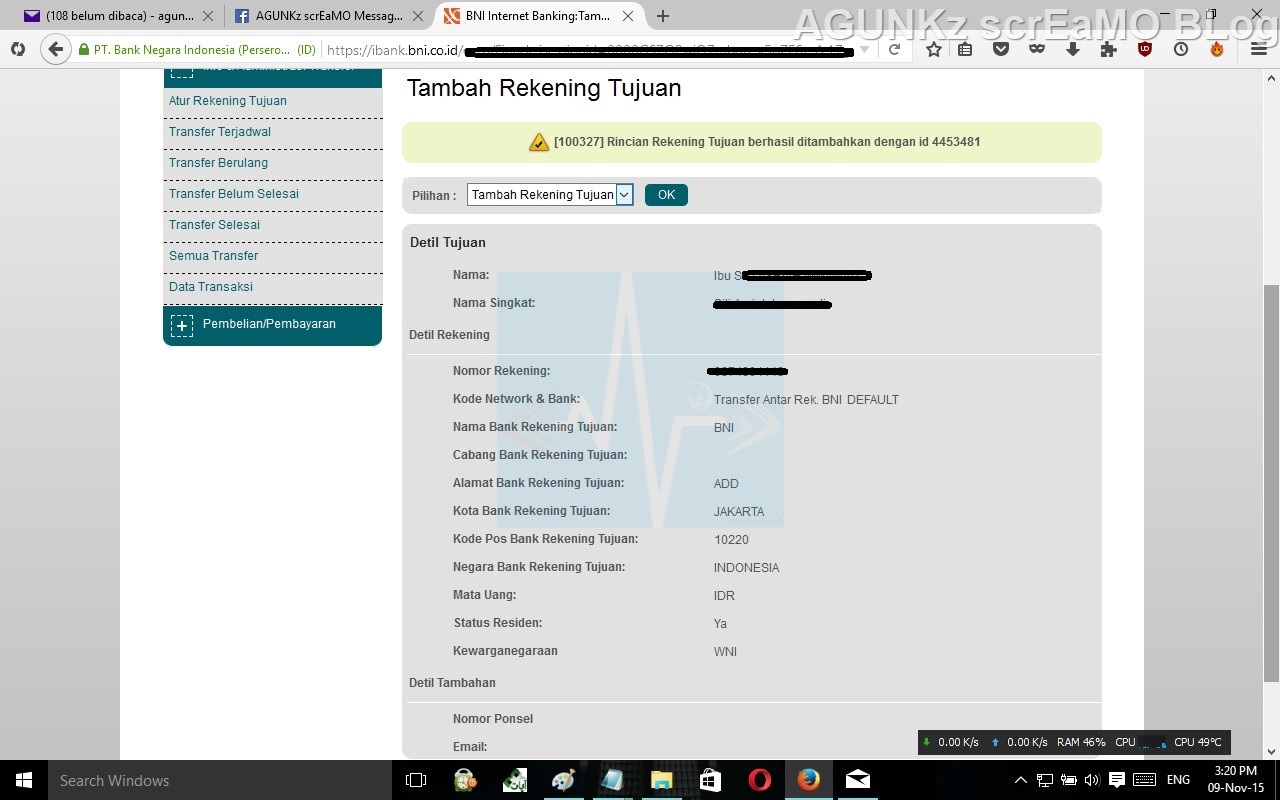Launch Opera browser from the taskbar

[759, 780]
